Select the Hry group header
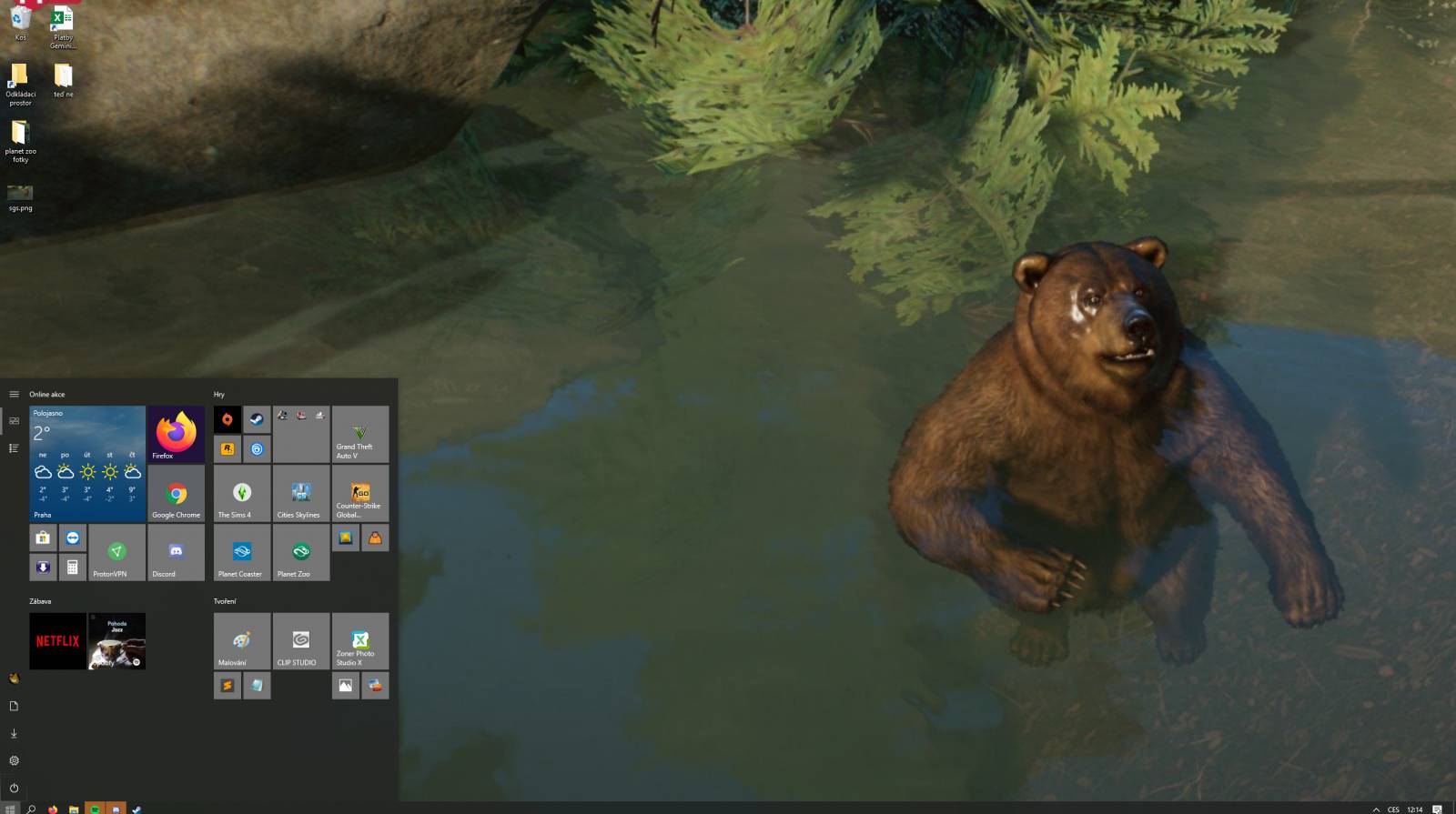1456x814 pixels. [x=219, y=395]
